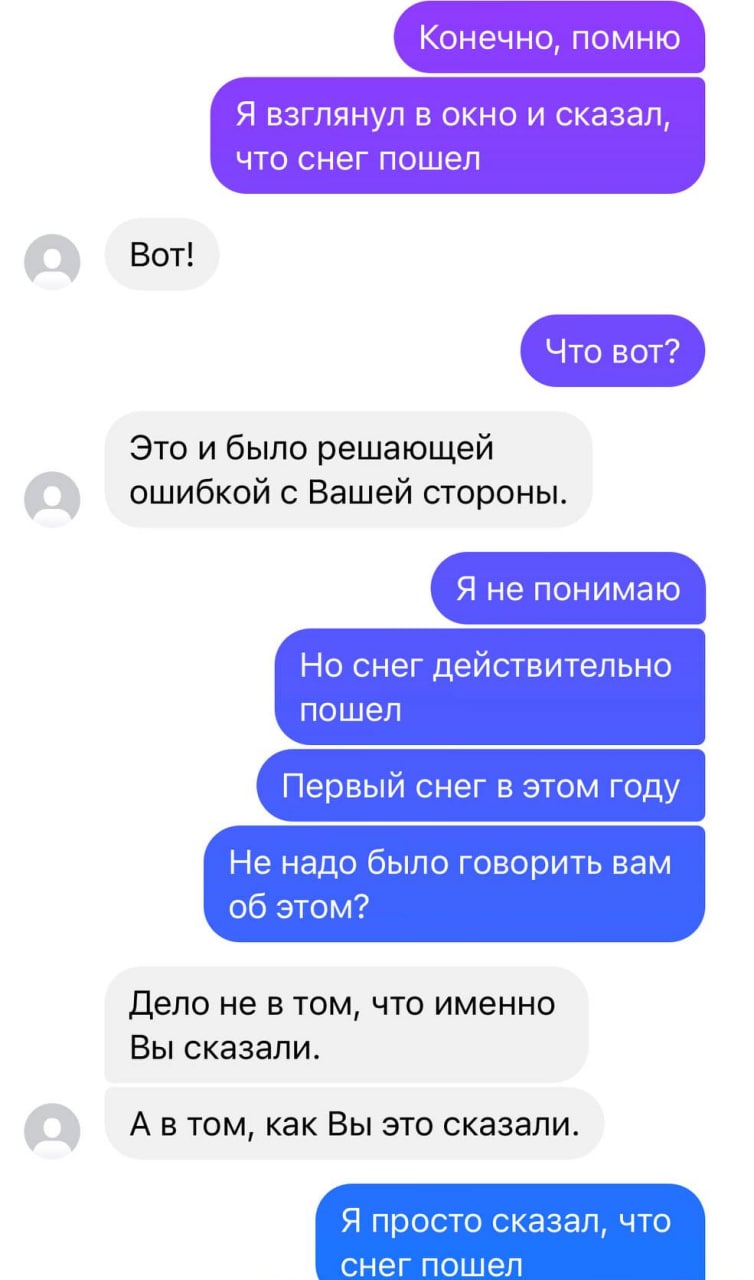Select the 'Я взглянул в окно' message bubble

[458, 136]
